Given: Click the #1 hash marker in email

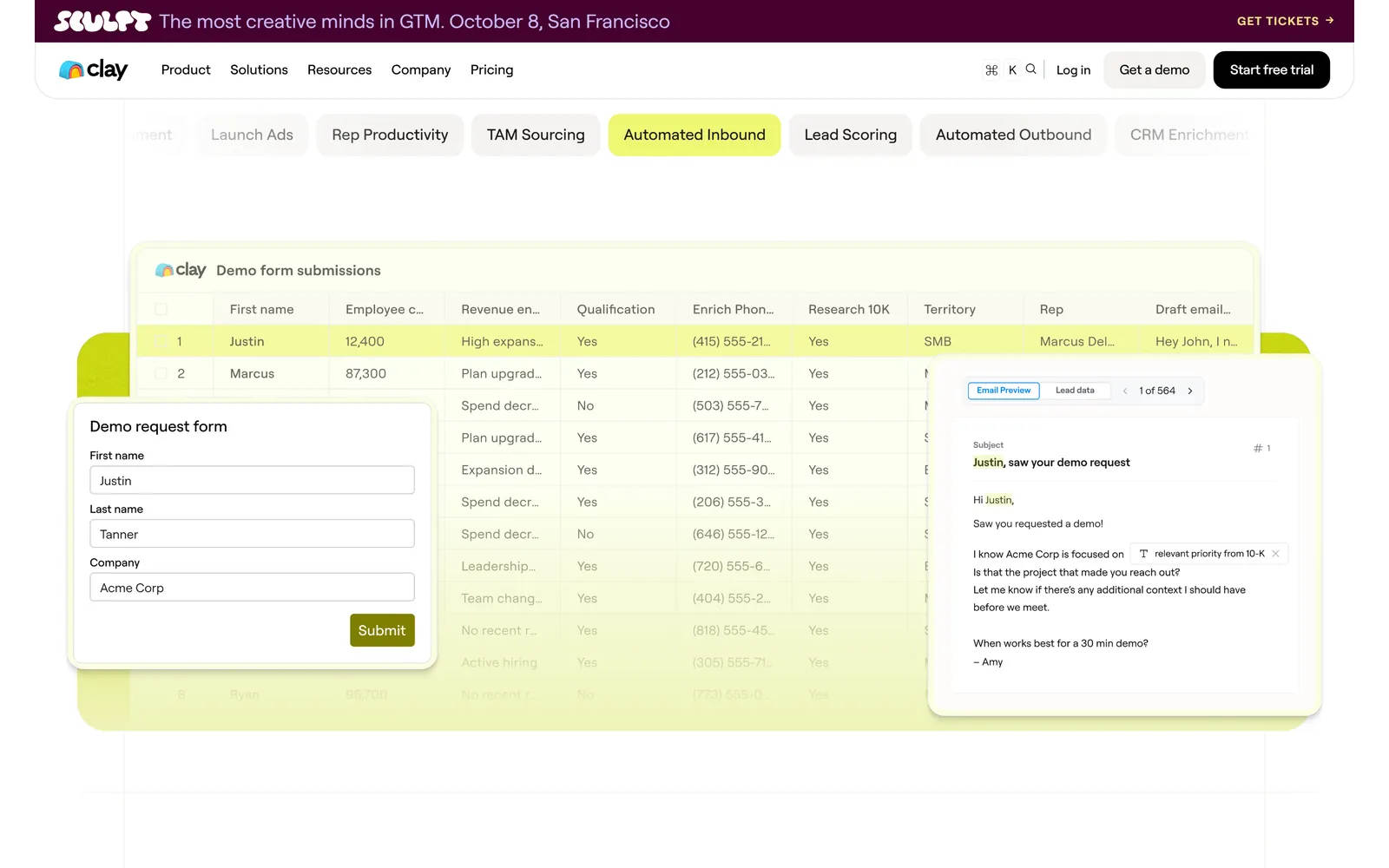Looking at the screenshot, I should (x=1262, y=449).
